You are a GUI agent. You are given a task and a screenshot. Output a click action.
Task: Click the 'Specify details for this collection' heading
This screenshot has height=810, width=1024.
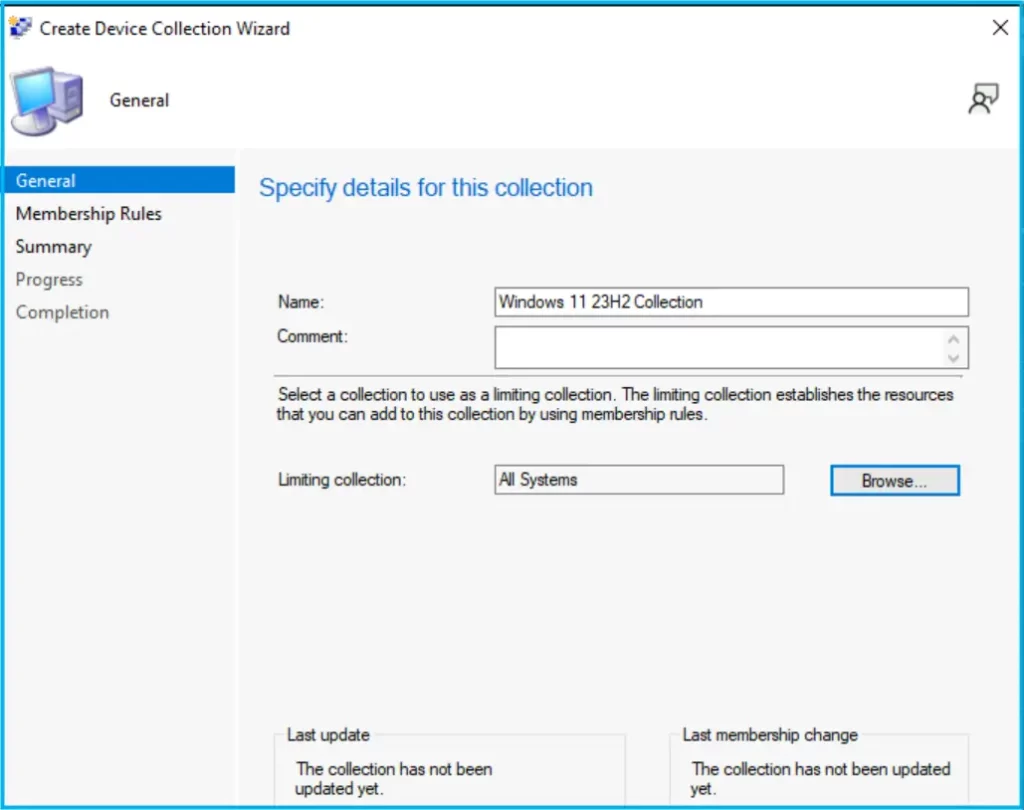pos(426,187)
